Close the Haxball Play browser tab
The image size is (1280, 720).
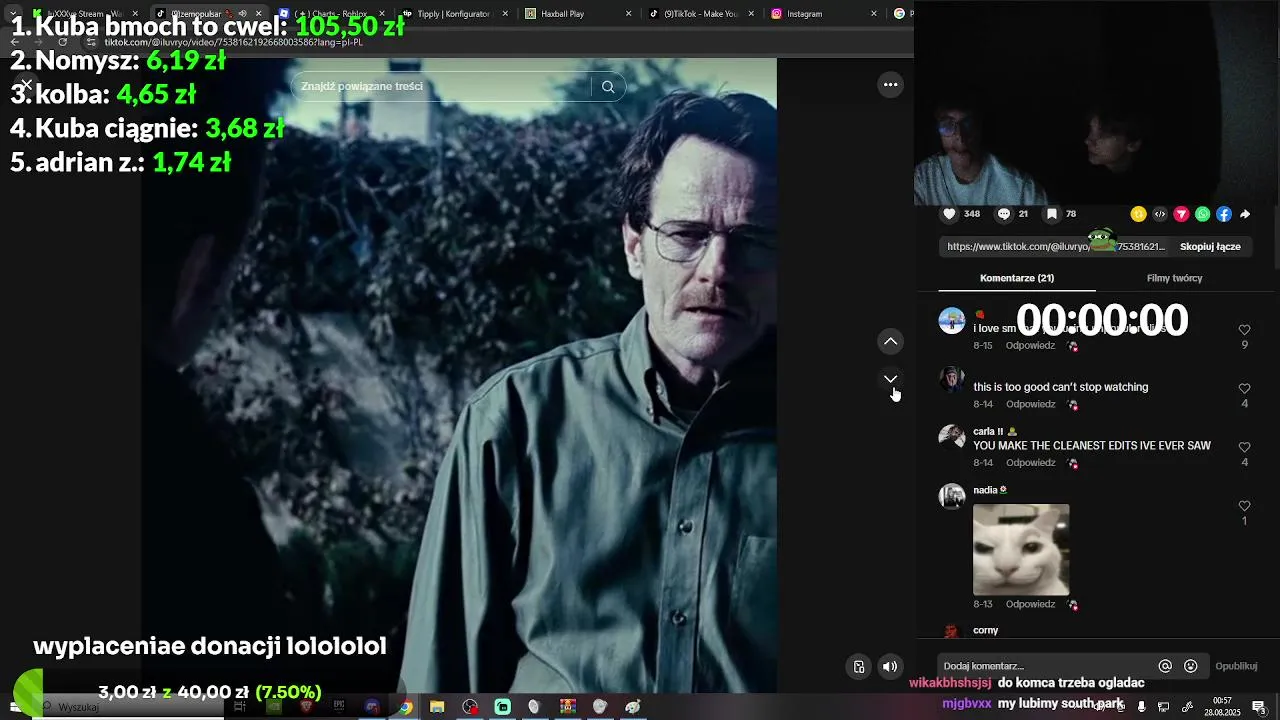(628, 14)
